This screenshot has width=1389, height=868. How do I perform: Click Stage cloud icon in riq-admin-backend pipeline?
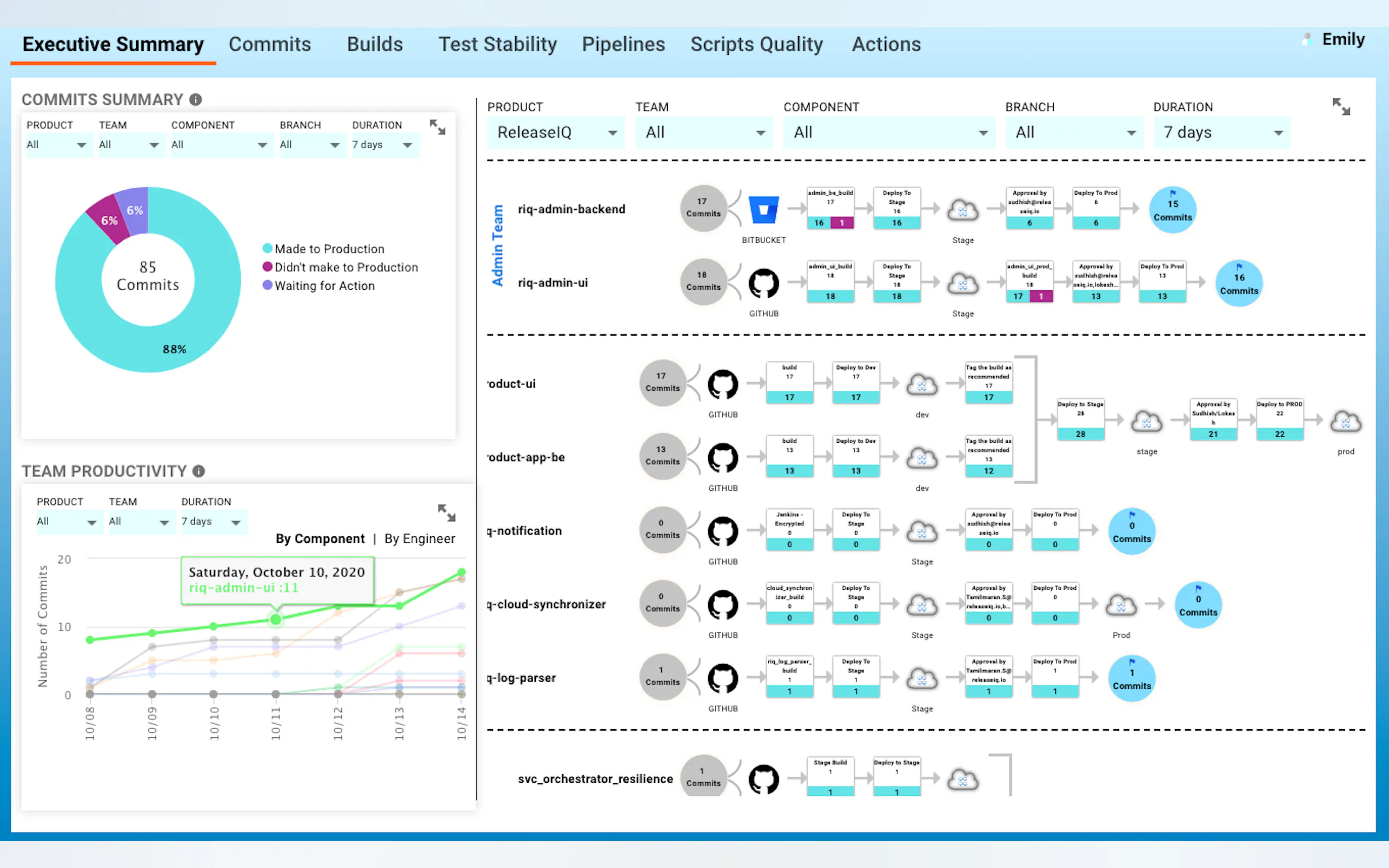point(962,210)
